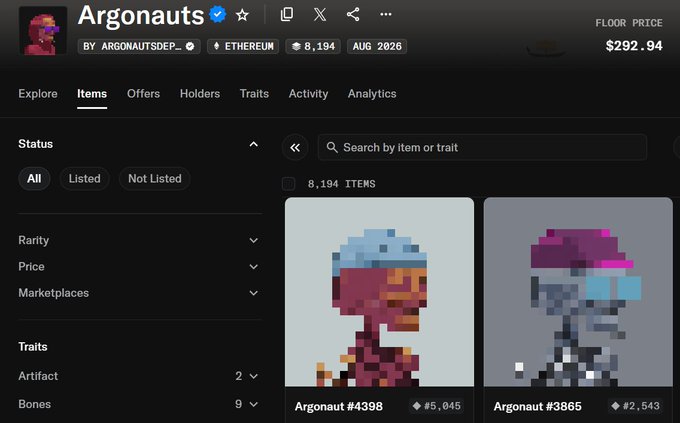The image size is (680, 423).
Task: Go to the Holders tab
Action: click(x=200, y=94)
